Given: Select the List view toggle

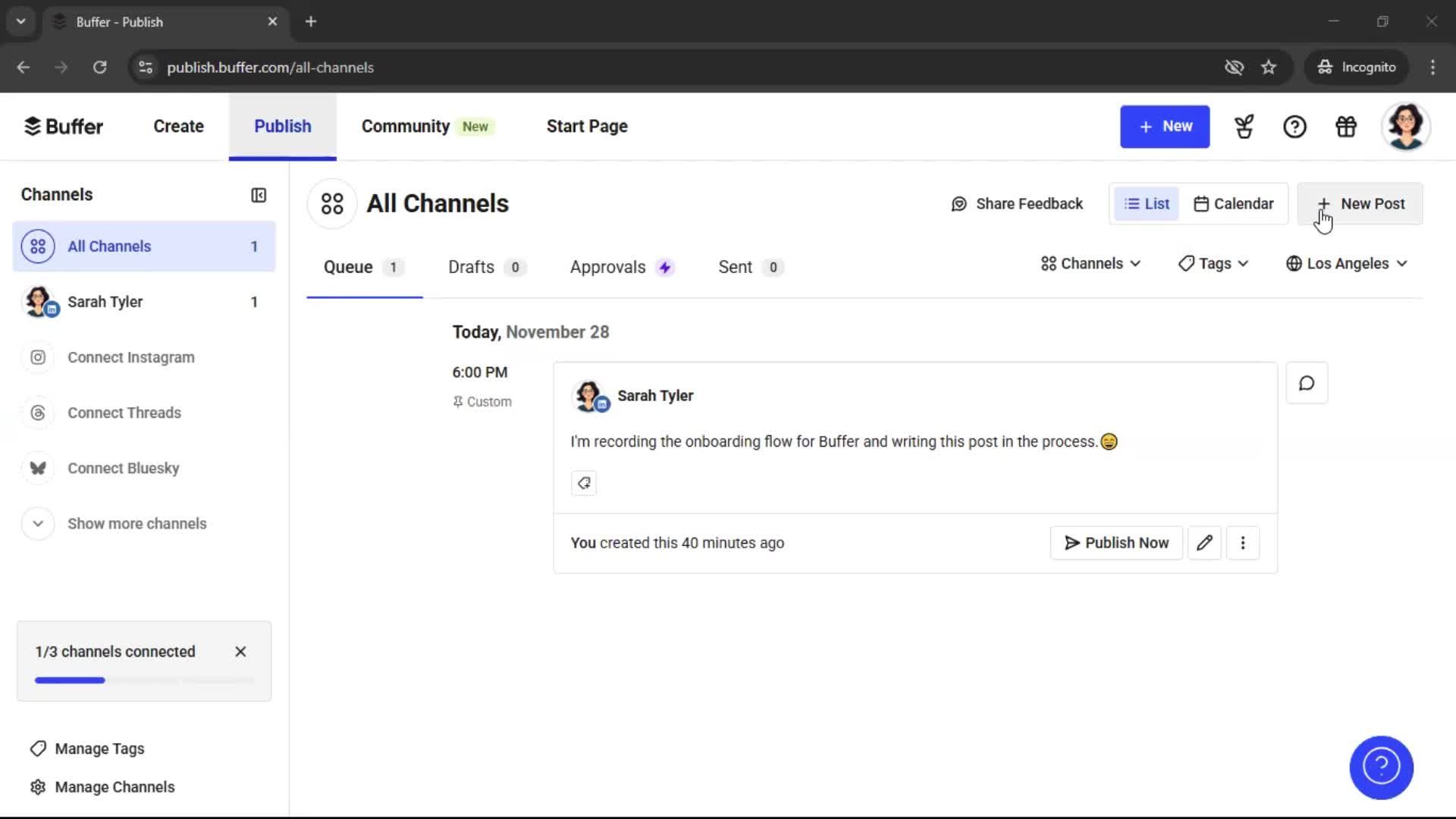Looking at the screenshot, I should click(x=1146, y=203).
